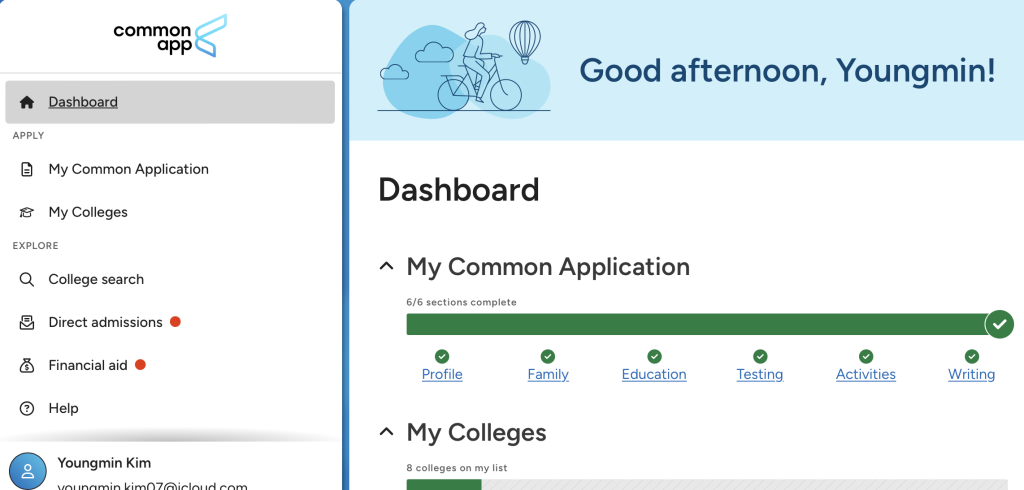Click the green checkmark above Testing
The image size is (1024, 490).
760,356
